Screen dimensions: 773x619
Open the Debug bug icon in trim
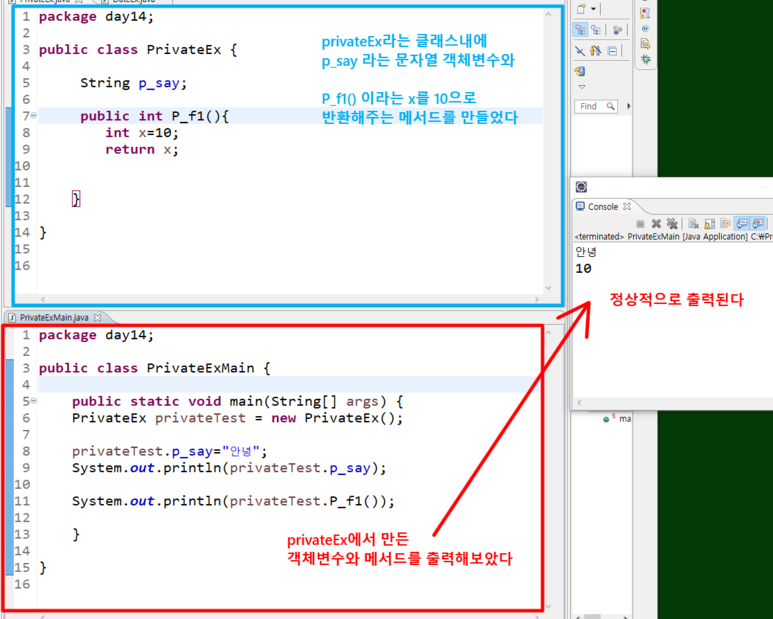pyautogui.click(x=645, y=60)
